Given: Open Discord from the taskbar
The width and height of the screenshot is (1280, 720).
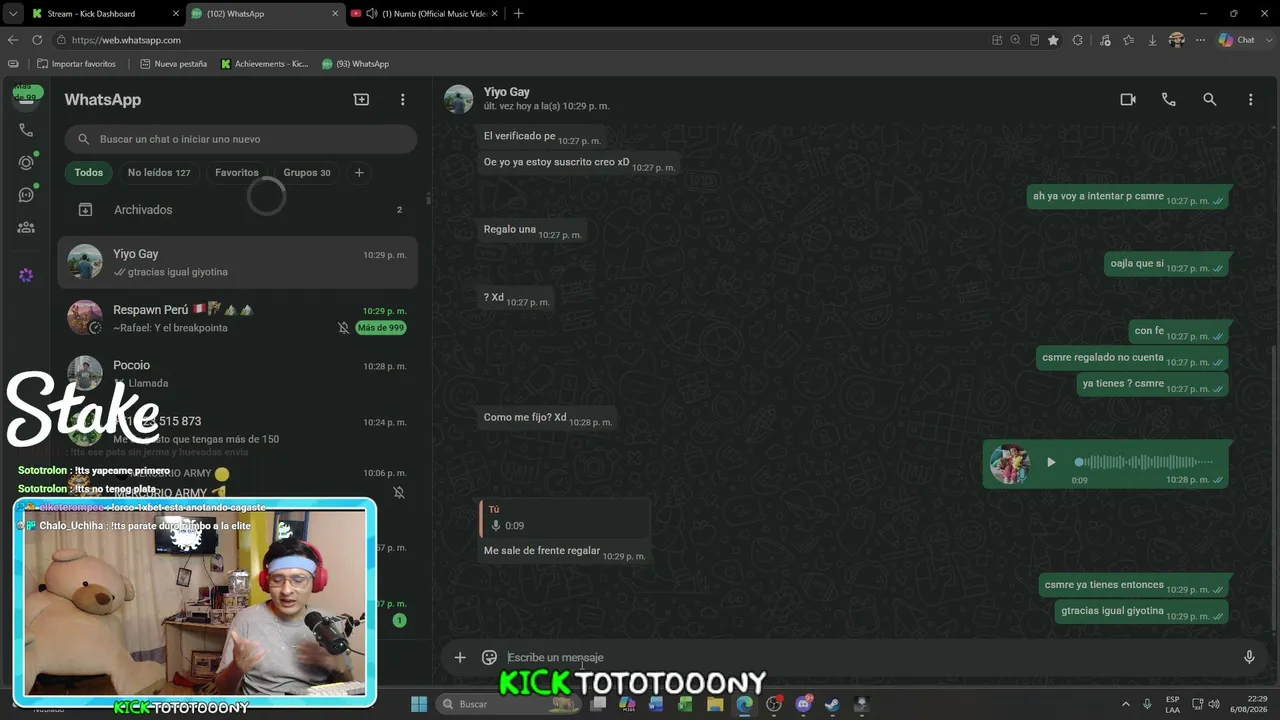Looking at the screenshot, I should click(x=803, y=704).
